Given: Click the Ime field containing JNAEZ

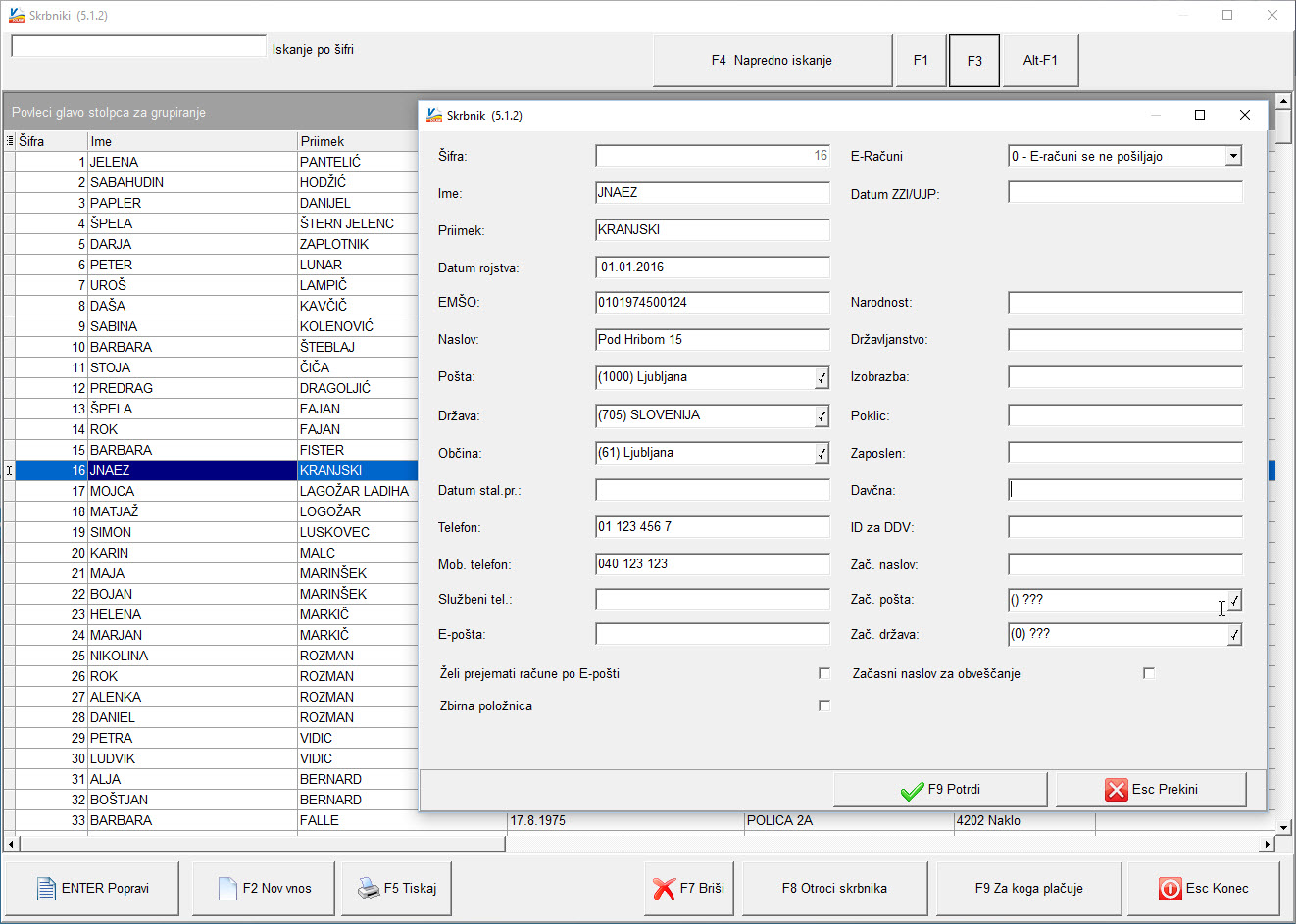Looking at the screenshot, I should pyautogui.click(x=713, y=193).
